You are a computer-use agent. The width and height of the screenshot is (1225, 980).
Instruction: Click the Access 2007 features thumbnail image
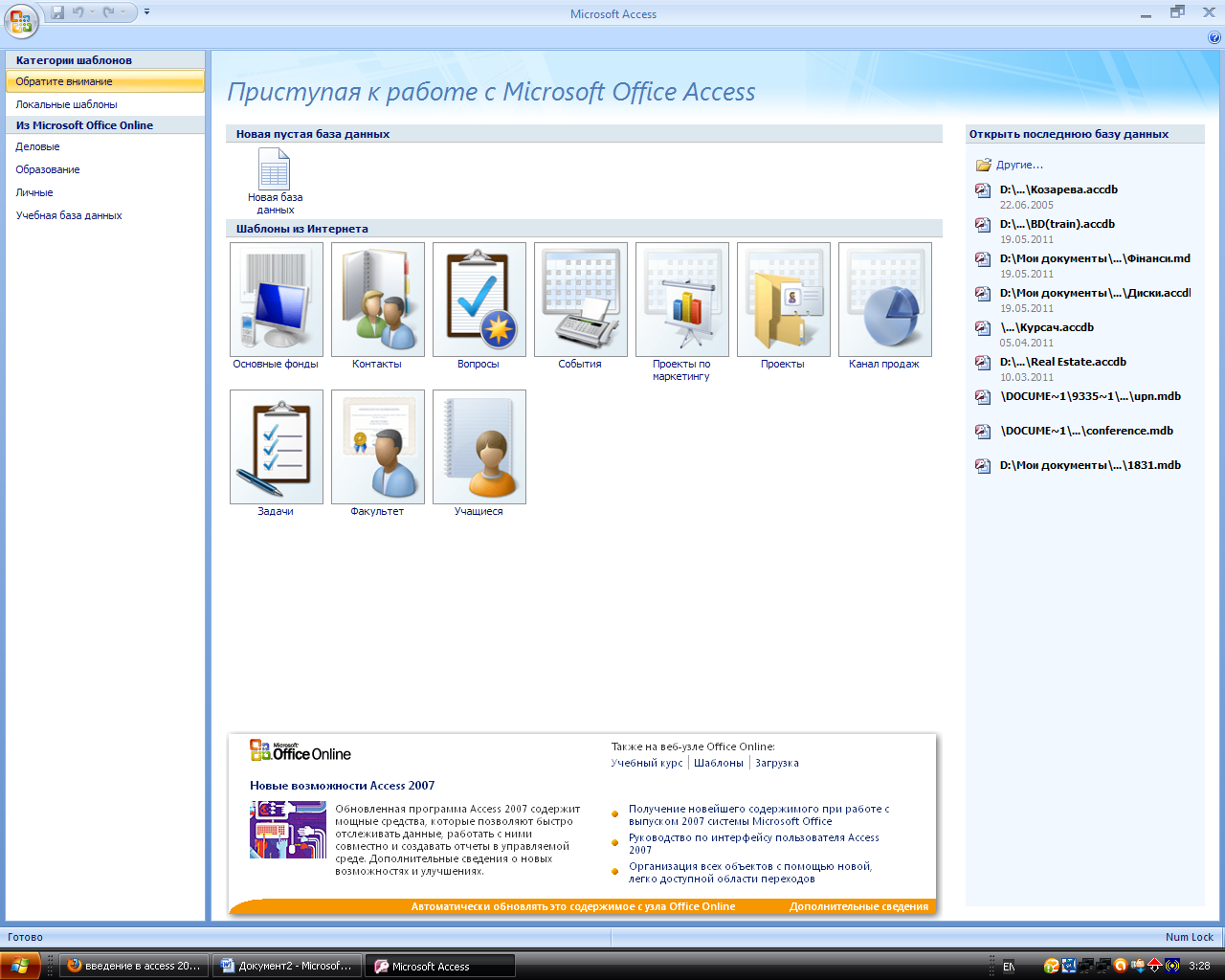pos(288,830)
